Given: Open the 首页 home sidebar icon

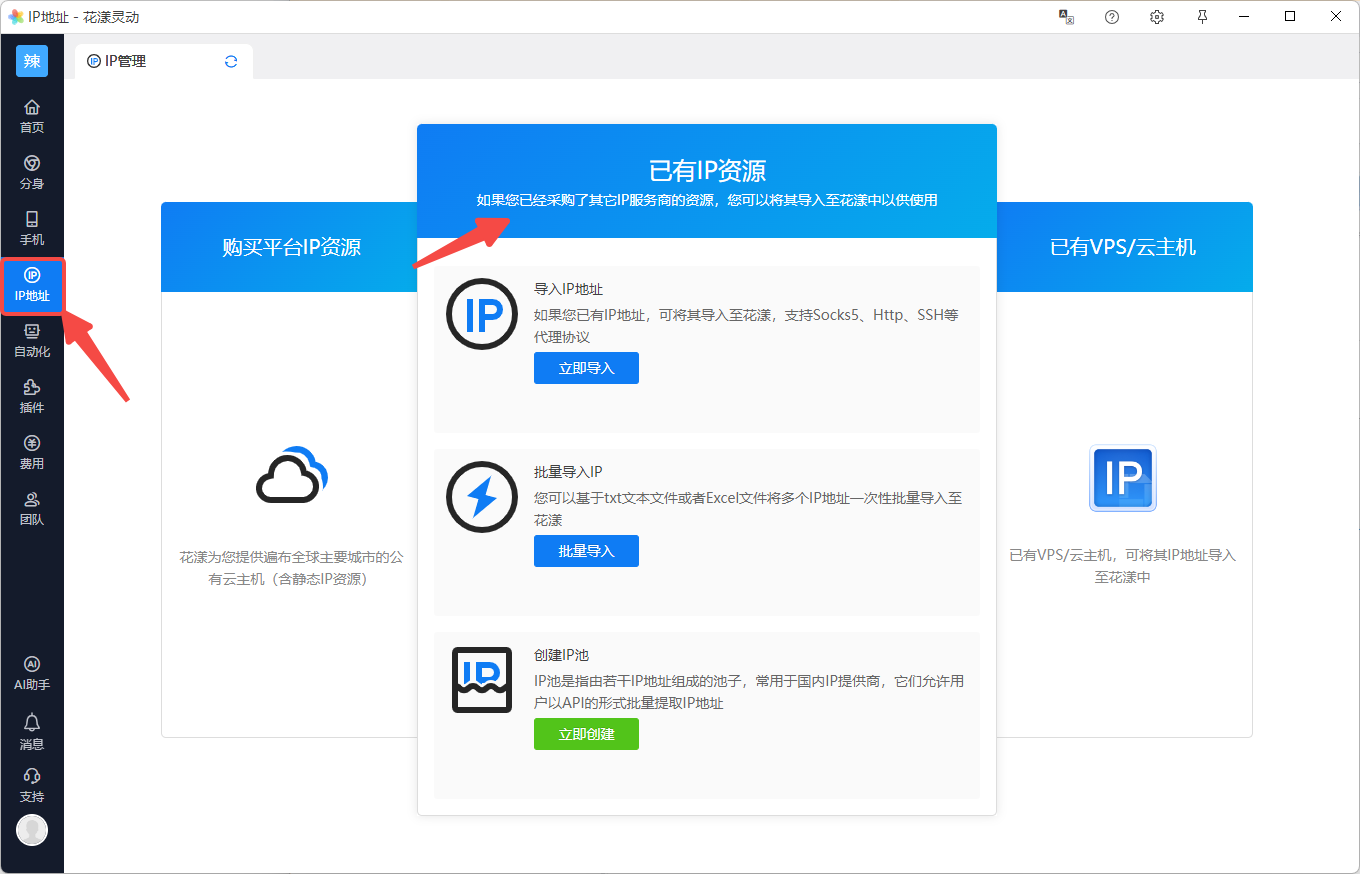Looking at the screenshot, I should click(32, 115).
